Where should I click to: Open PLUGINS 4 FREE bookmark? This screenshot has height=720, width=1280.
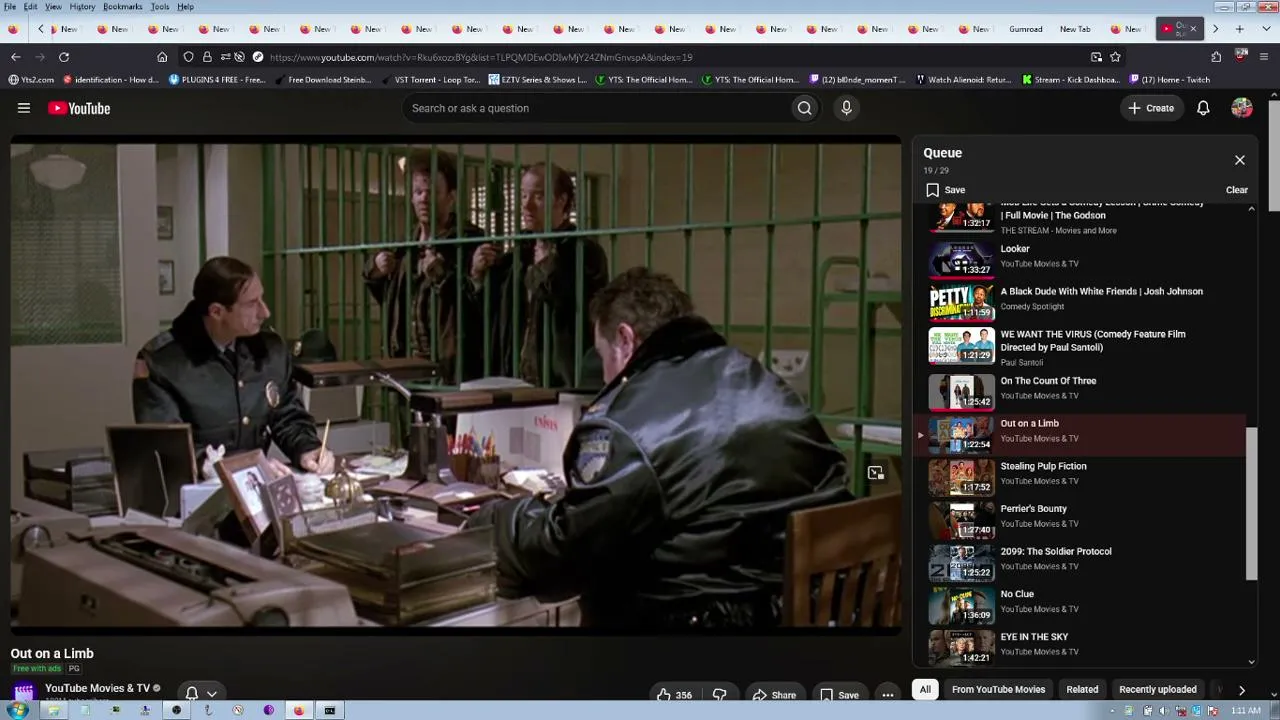pyautogui.click(x=217, y=80)
